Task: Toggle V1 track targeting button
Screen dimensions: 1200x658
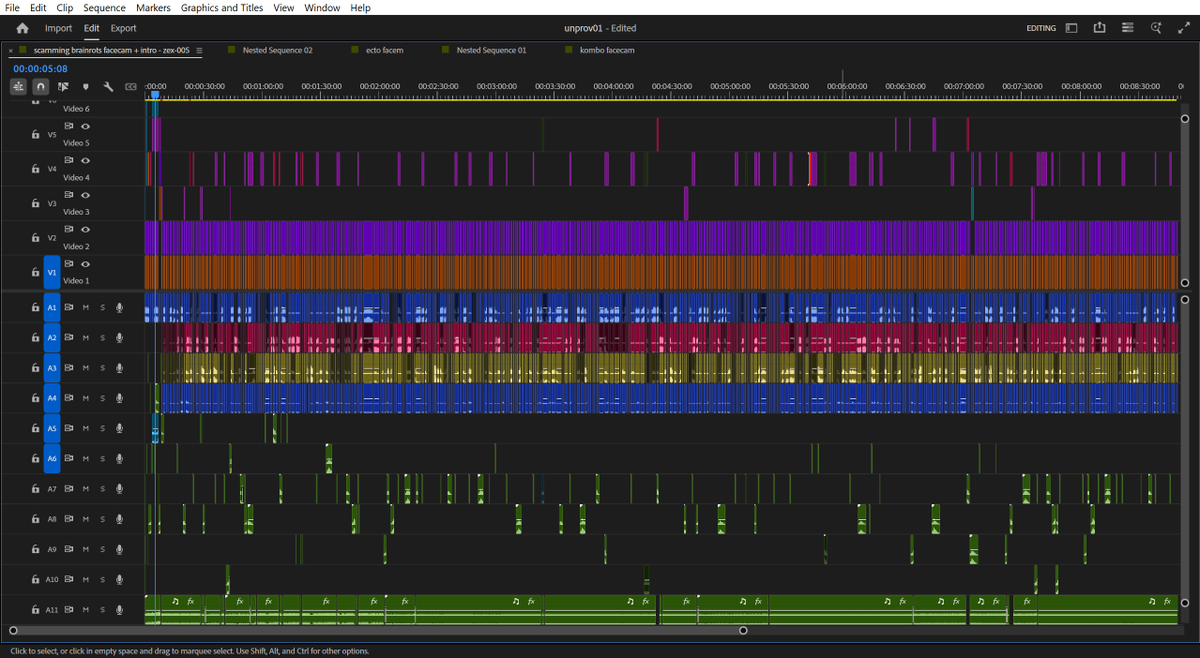Action: [52, 272]
